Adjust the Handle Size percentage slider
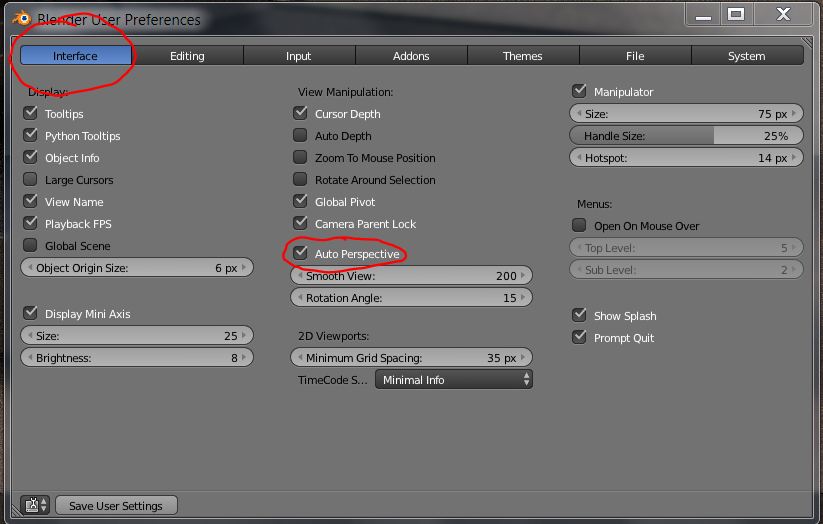 (x=687, y=135)
